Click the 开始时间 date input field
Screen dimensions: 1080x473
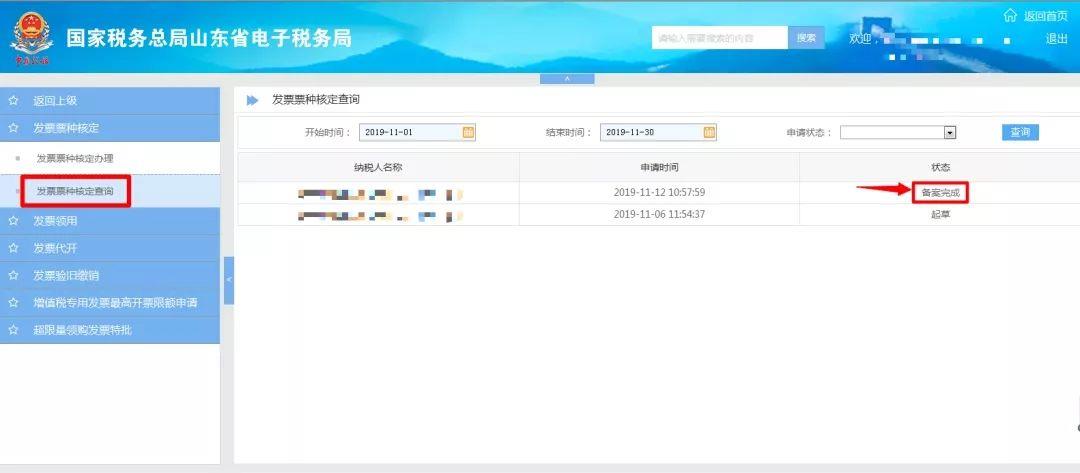pyautogui.click(x=410, y=132)
